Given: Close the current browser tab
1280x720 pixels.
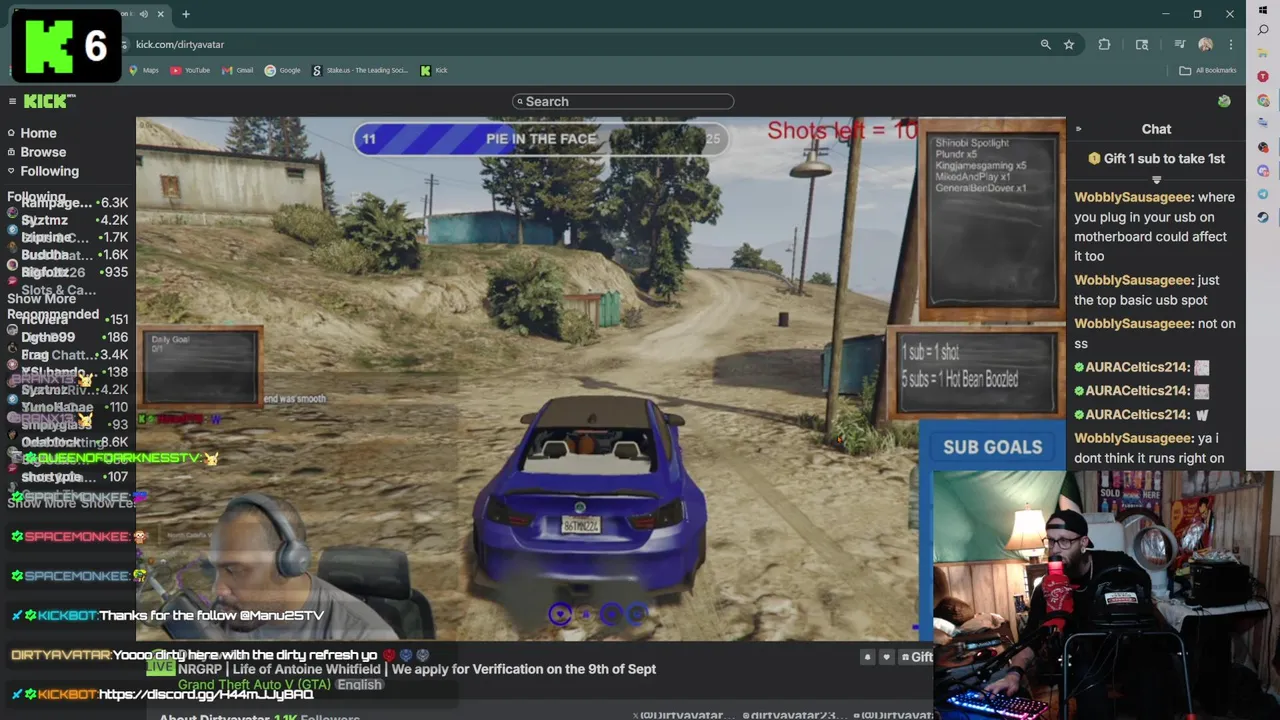Looking at the screenshot, I should [x=160, y=14].
